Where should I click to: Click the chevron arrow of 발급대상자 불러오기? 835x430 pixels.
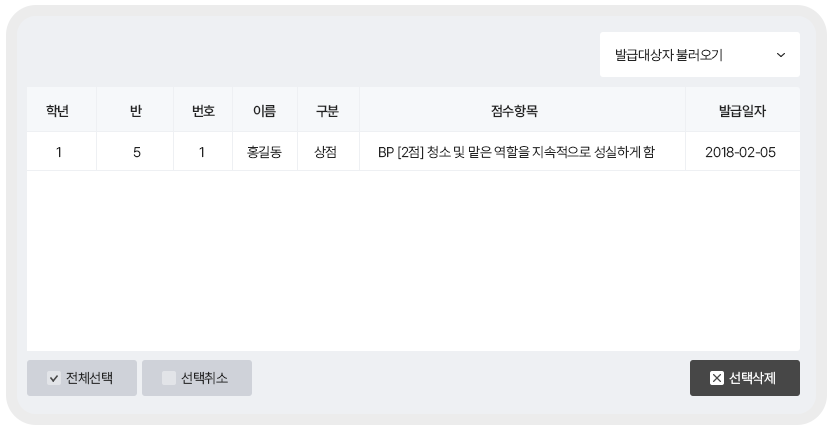point(781,55)
